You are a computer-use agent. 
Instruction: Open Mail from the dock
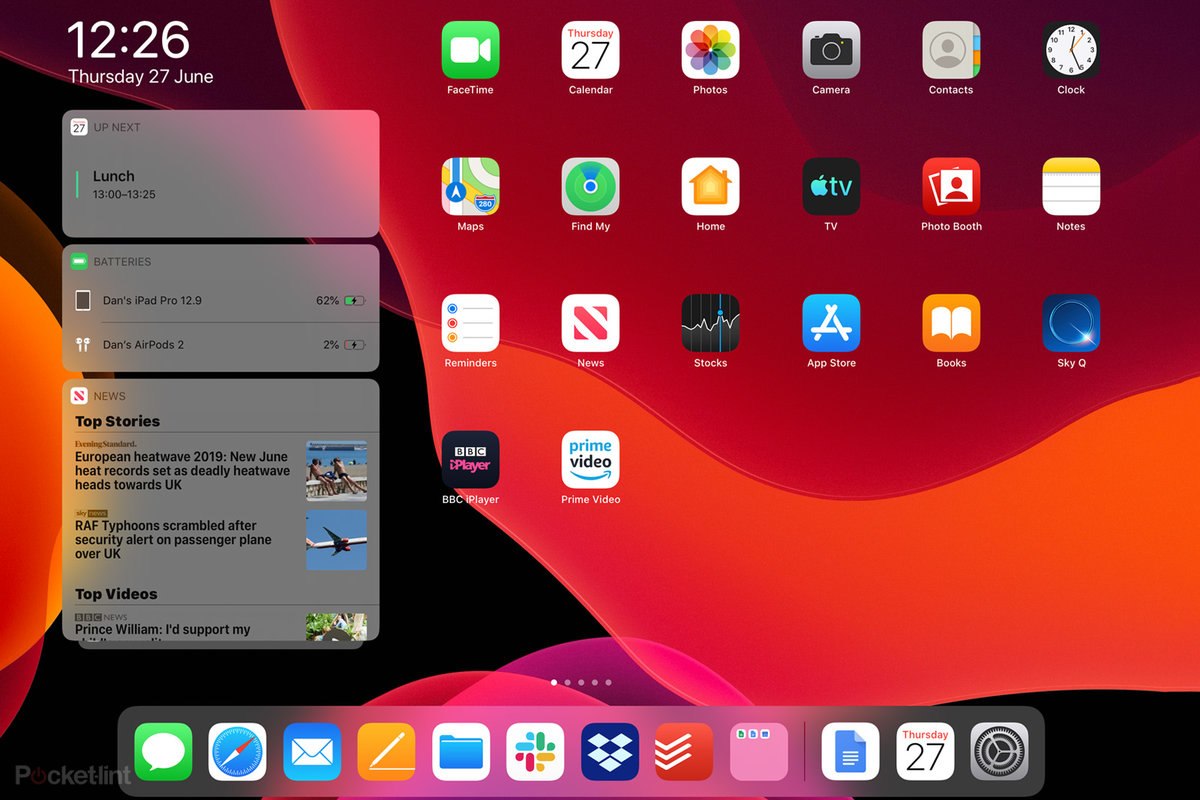tap(312, 752)
